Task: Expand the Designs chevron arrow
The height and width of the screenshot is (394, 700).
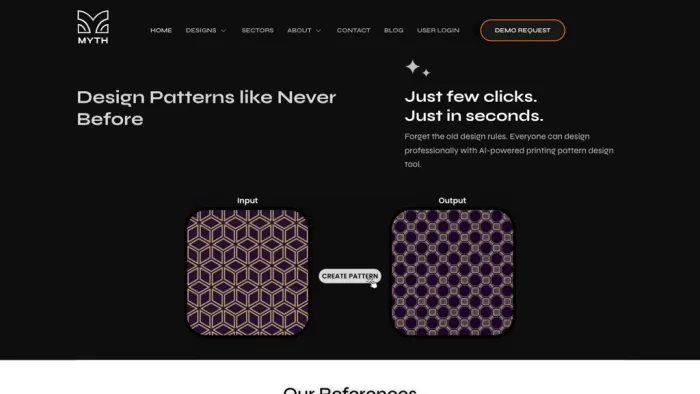Action: 223,31
